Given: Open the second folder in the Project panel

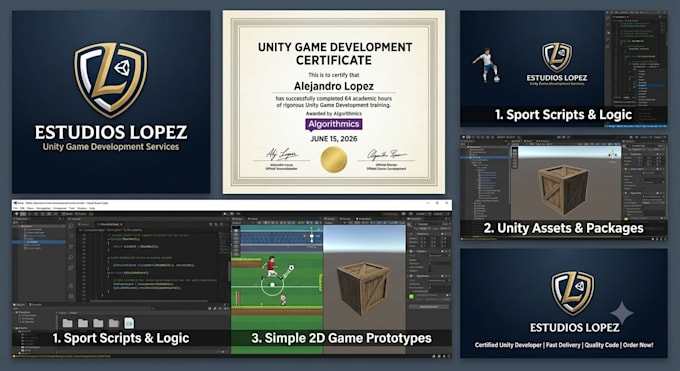Looking at the screenshot, I should [x=83, y=323].
